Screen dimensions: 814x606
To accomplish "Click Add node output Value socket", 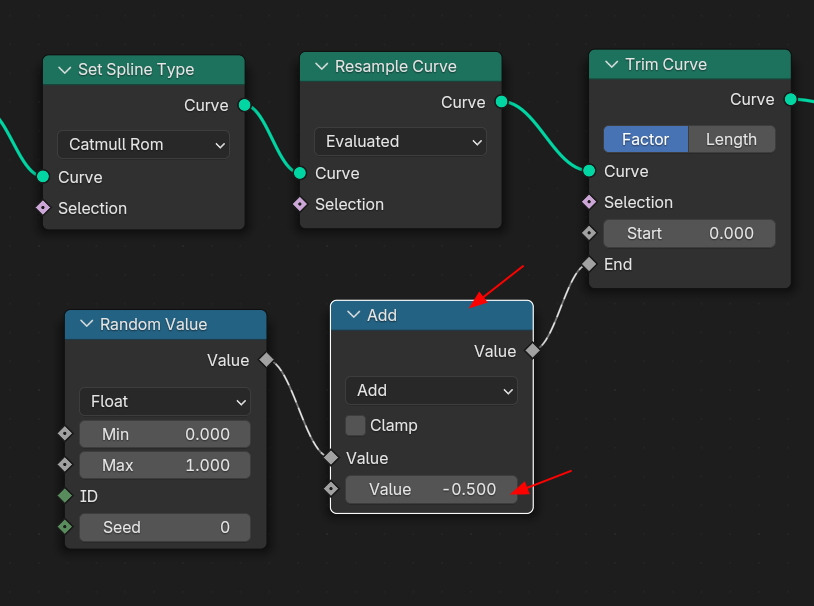I will click(x=533, y=351).
